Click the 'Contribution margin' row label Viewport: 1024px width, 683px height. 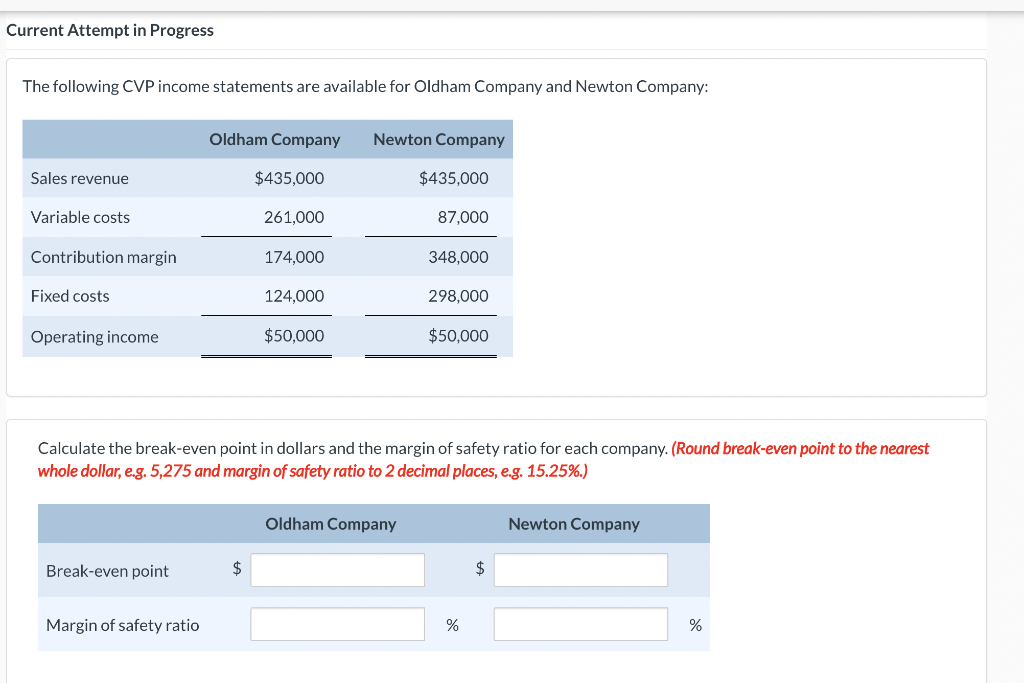click(103, 257)
